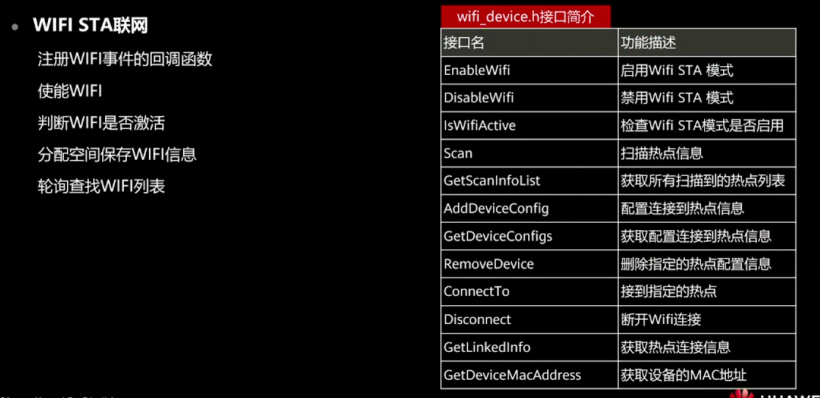Select the ConnectTo table cell

click(x=529, y=291)
